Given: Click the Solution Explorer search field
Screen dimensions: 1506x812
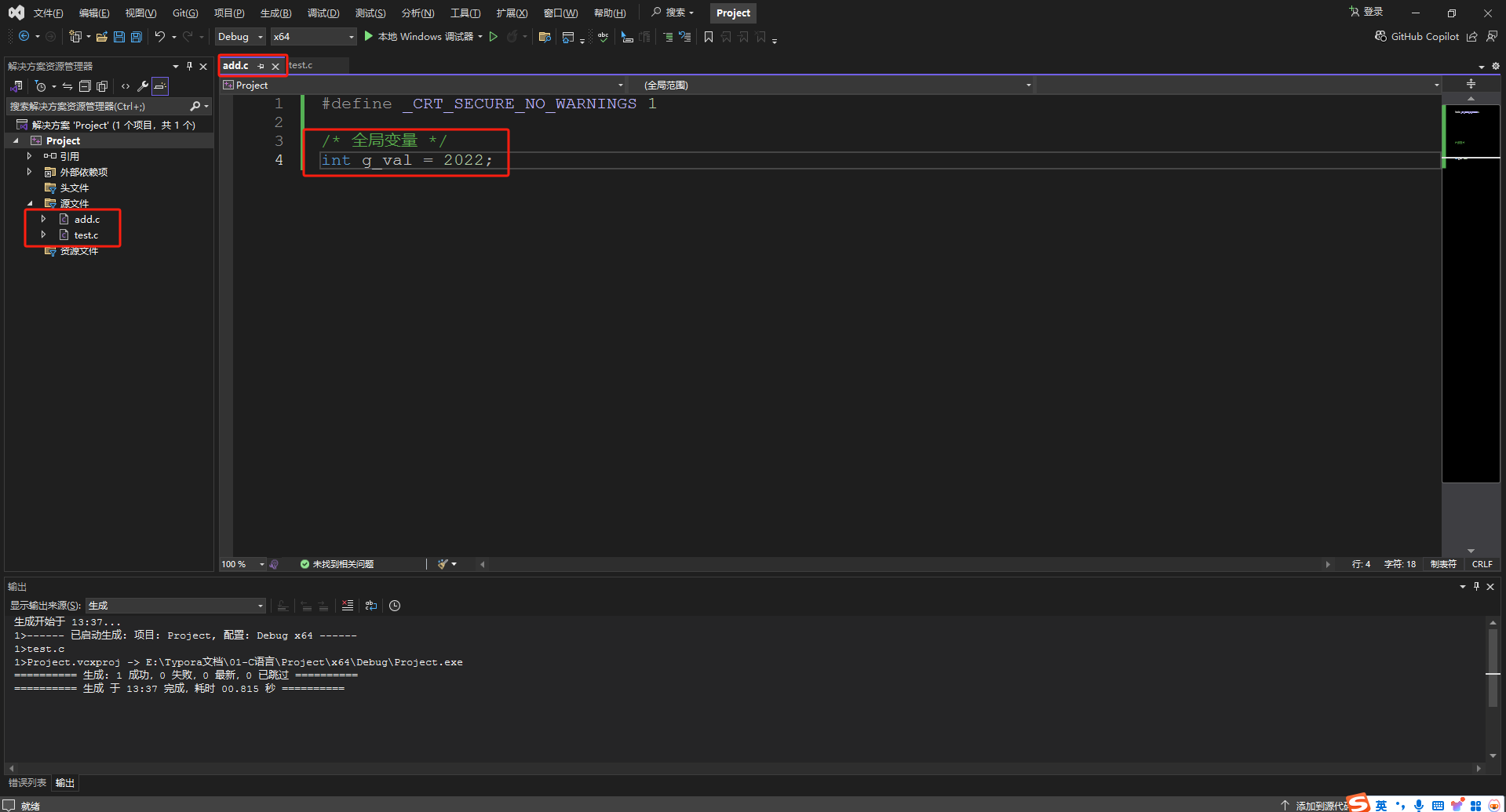Looking at the screenshot, I should [98, 107].
